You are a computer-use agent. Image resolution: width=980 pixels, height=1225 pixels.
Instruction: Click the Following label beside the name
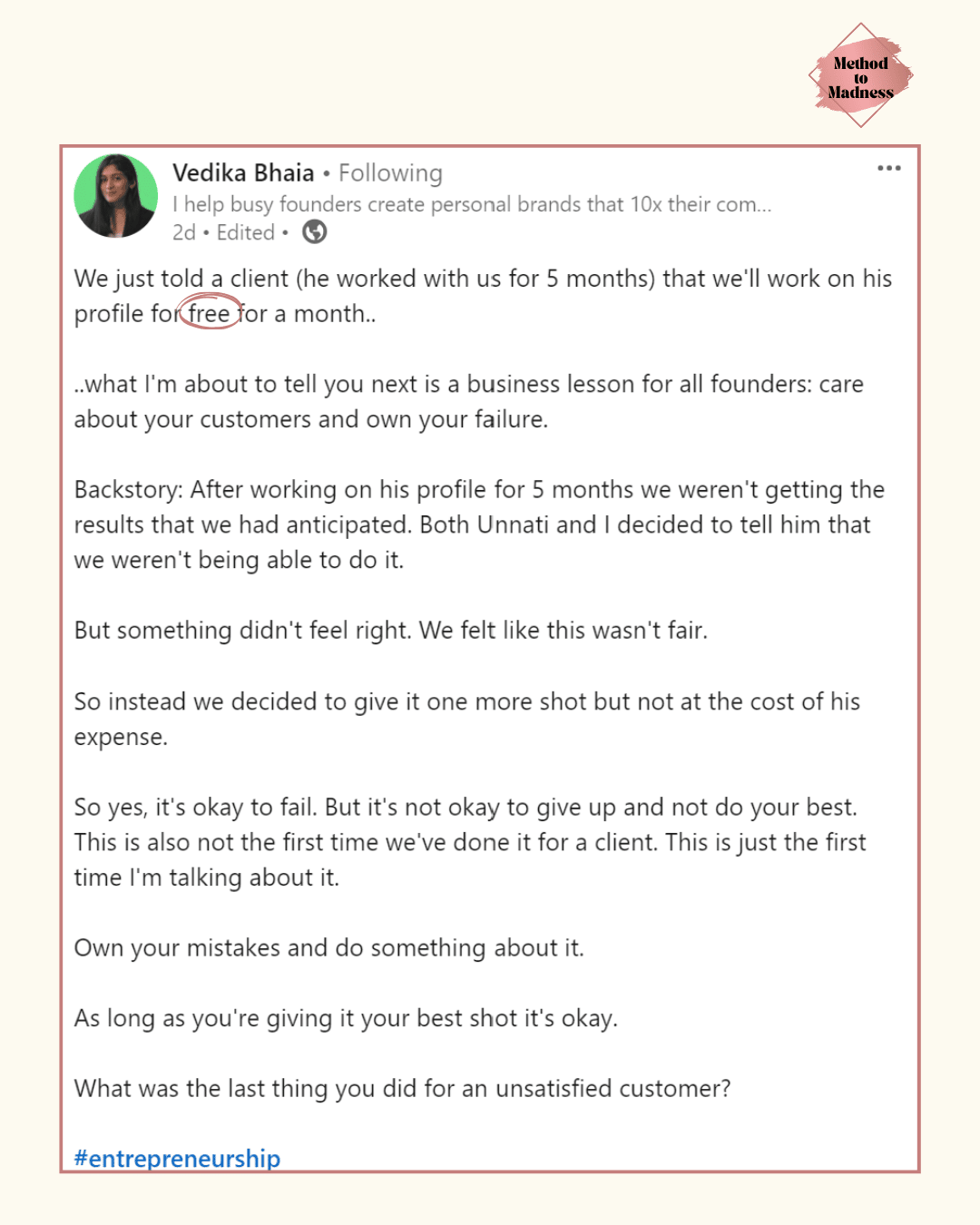[390, 172]
